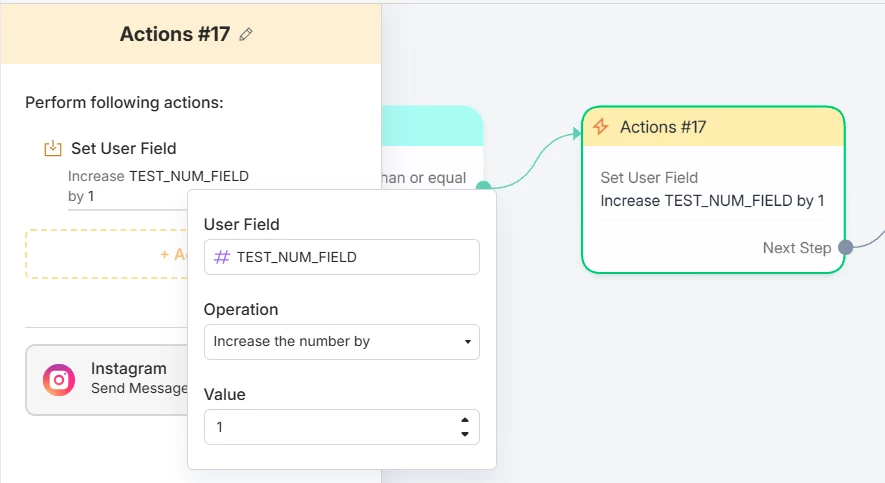Click the Operation dropdown caret arrow
The image size is (885, 483).
[467, 342]
